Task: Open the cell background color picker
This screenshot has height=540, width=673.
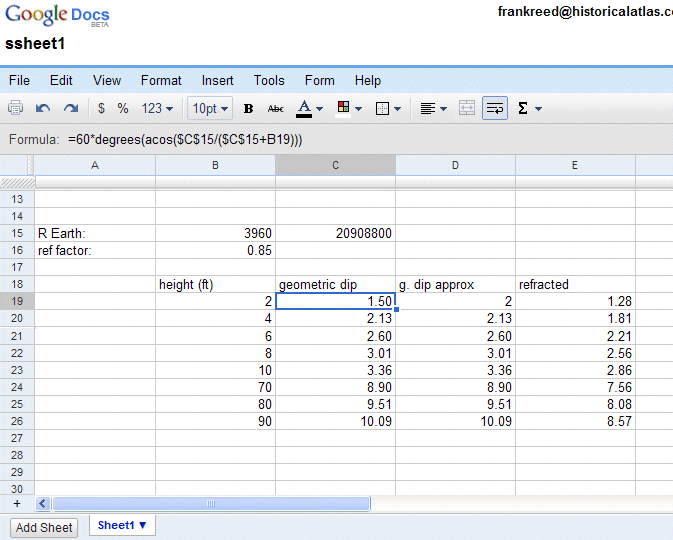Action: [x=349, y=108]
